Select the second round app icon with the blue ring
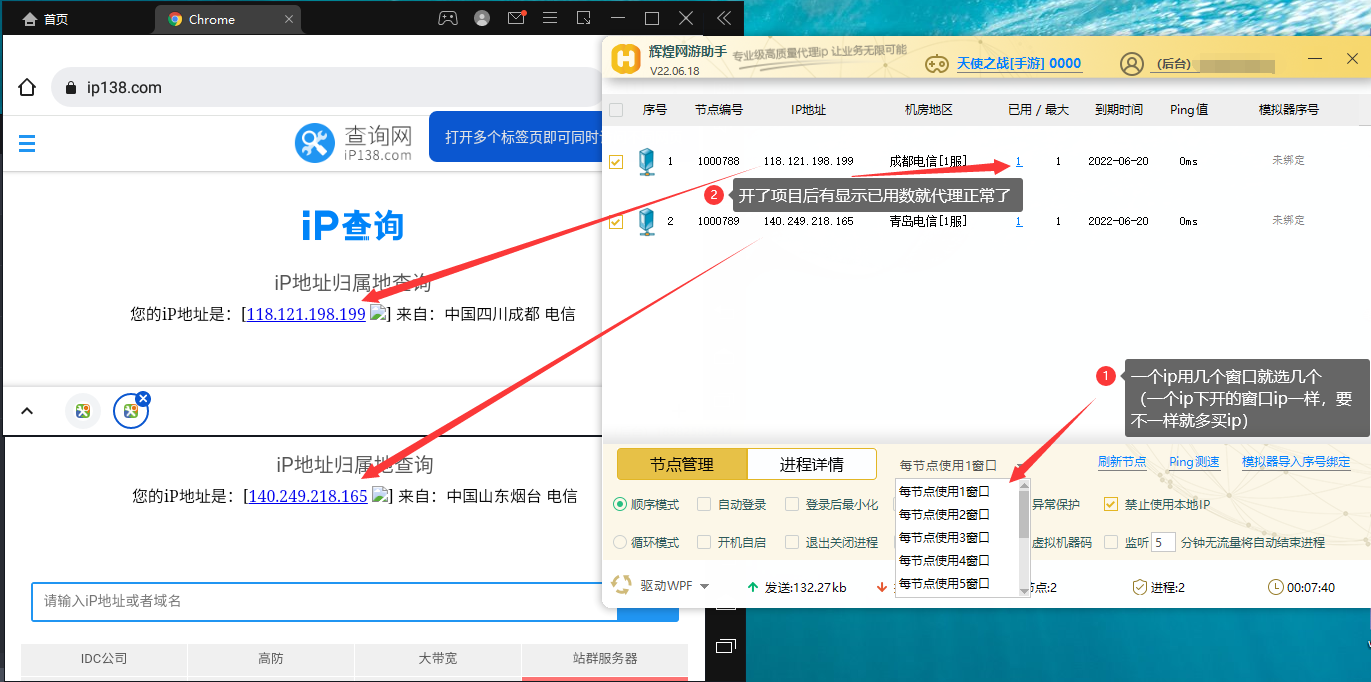 click(130, 411)
